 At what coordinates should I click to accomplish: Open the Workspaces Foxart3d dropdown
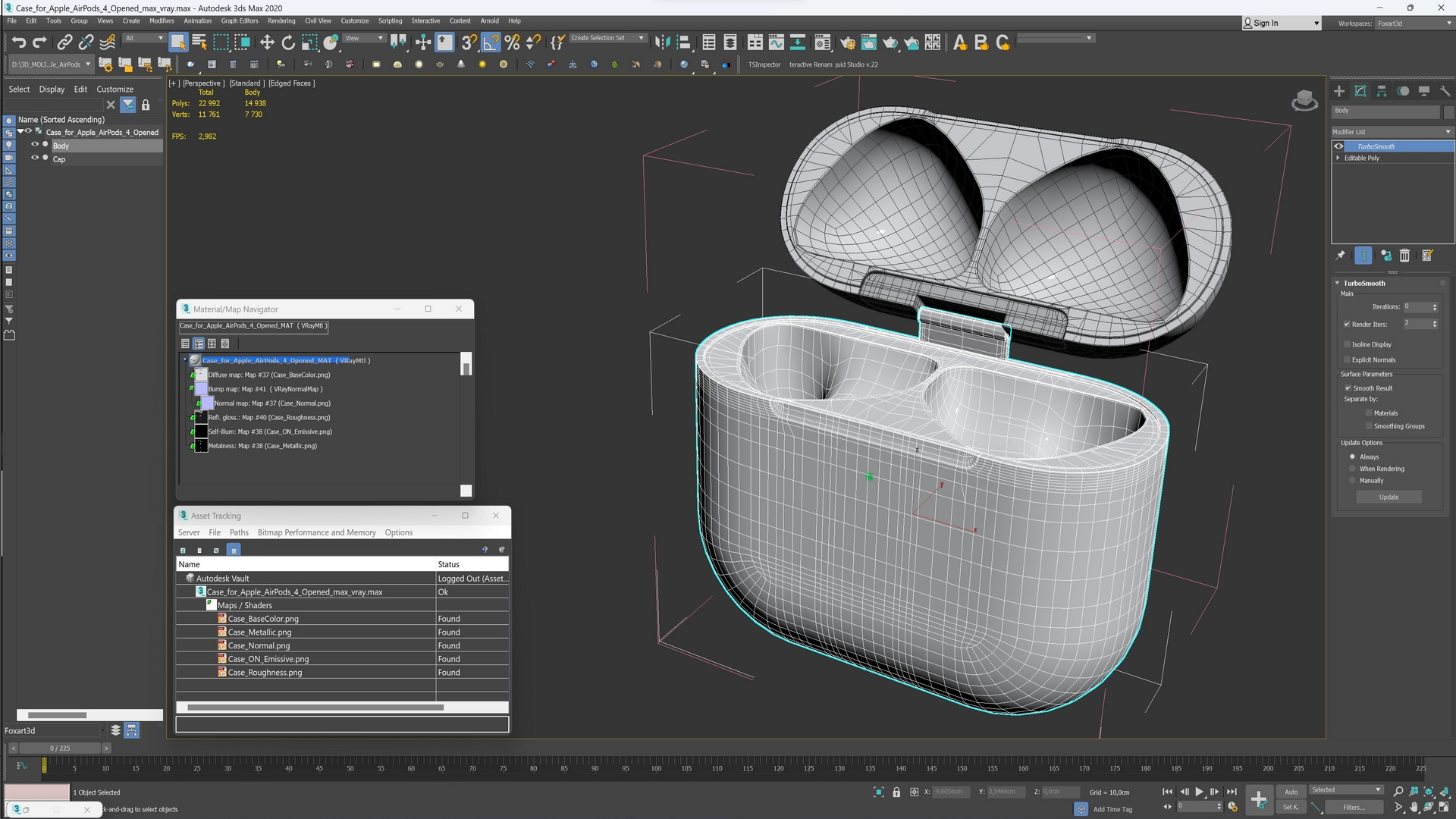point(1414,24)
